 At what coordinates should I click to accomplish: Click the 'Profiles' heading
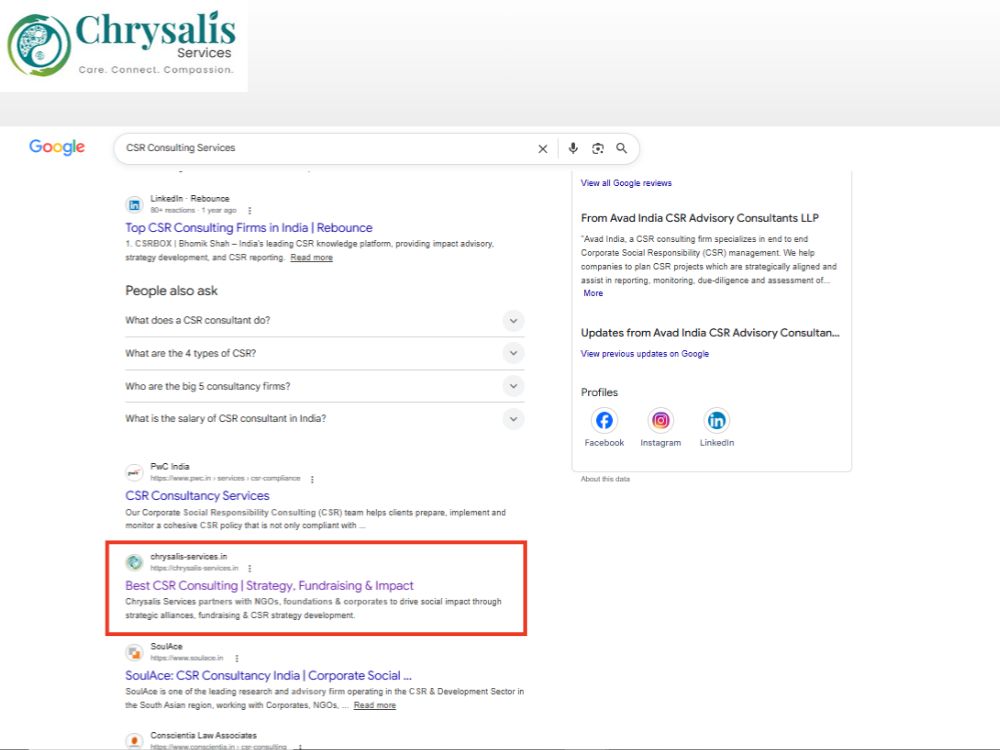(x=599, y=392)
